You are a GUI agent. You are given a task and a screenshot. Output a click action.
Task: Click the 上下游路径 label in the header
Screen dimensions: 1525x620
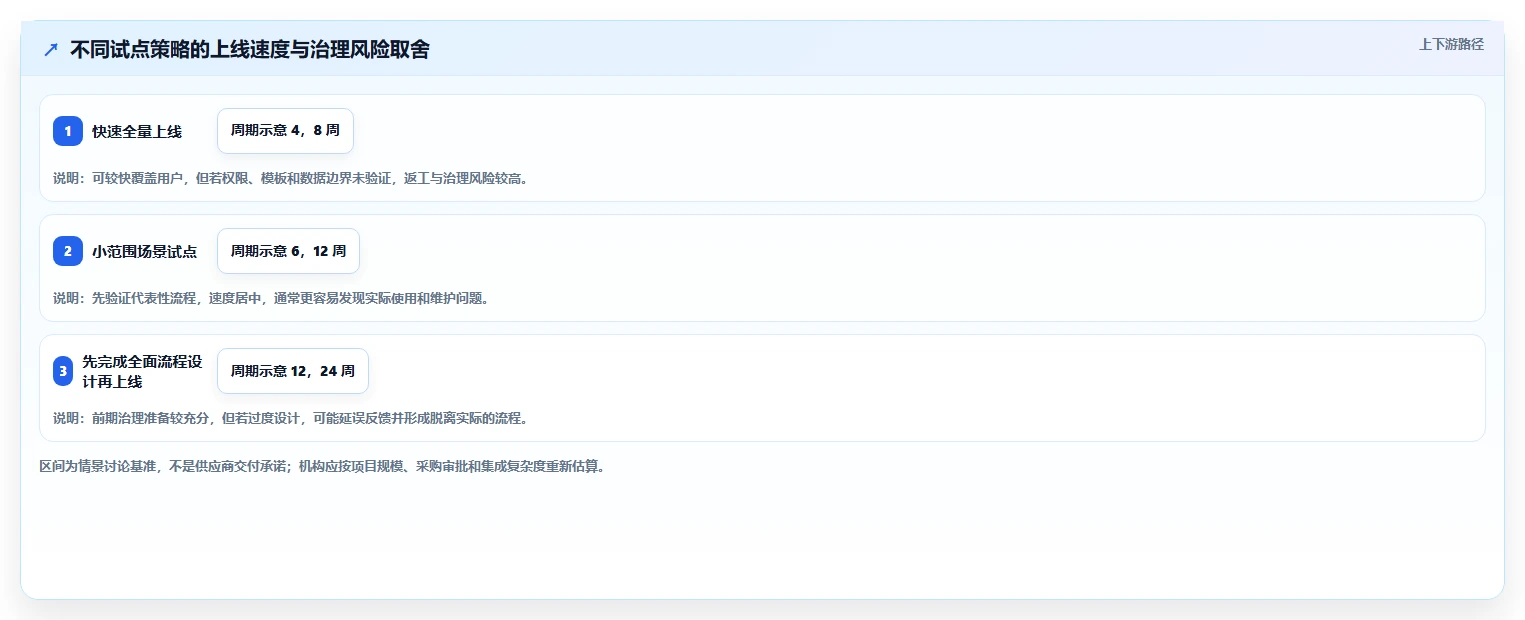click(x=1451, y=44)
